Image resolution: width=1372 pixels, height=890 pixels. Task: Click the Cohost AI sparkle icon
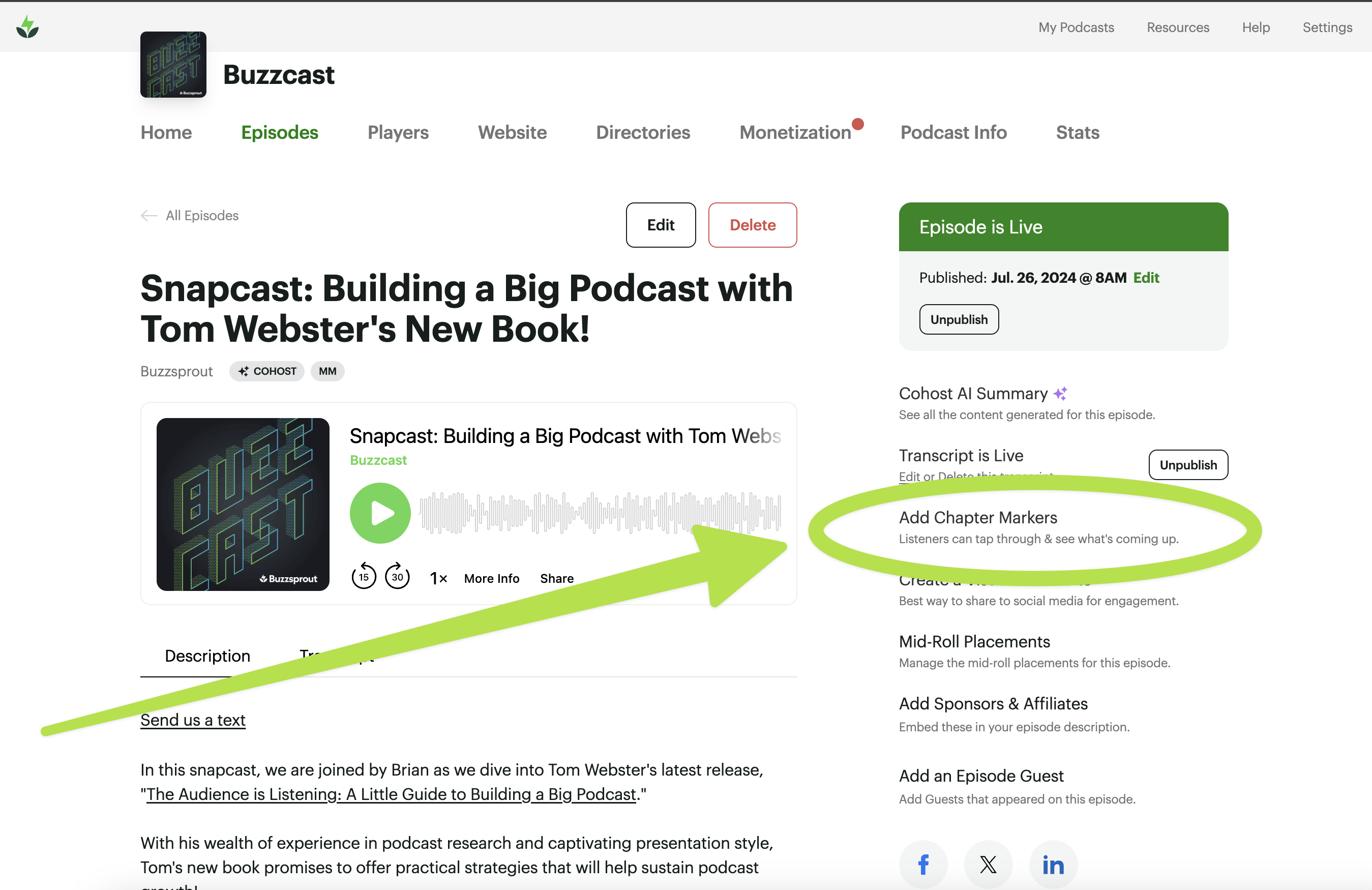pyautogui.click(x=1060, y=394)
